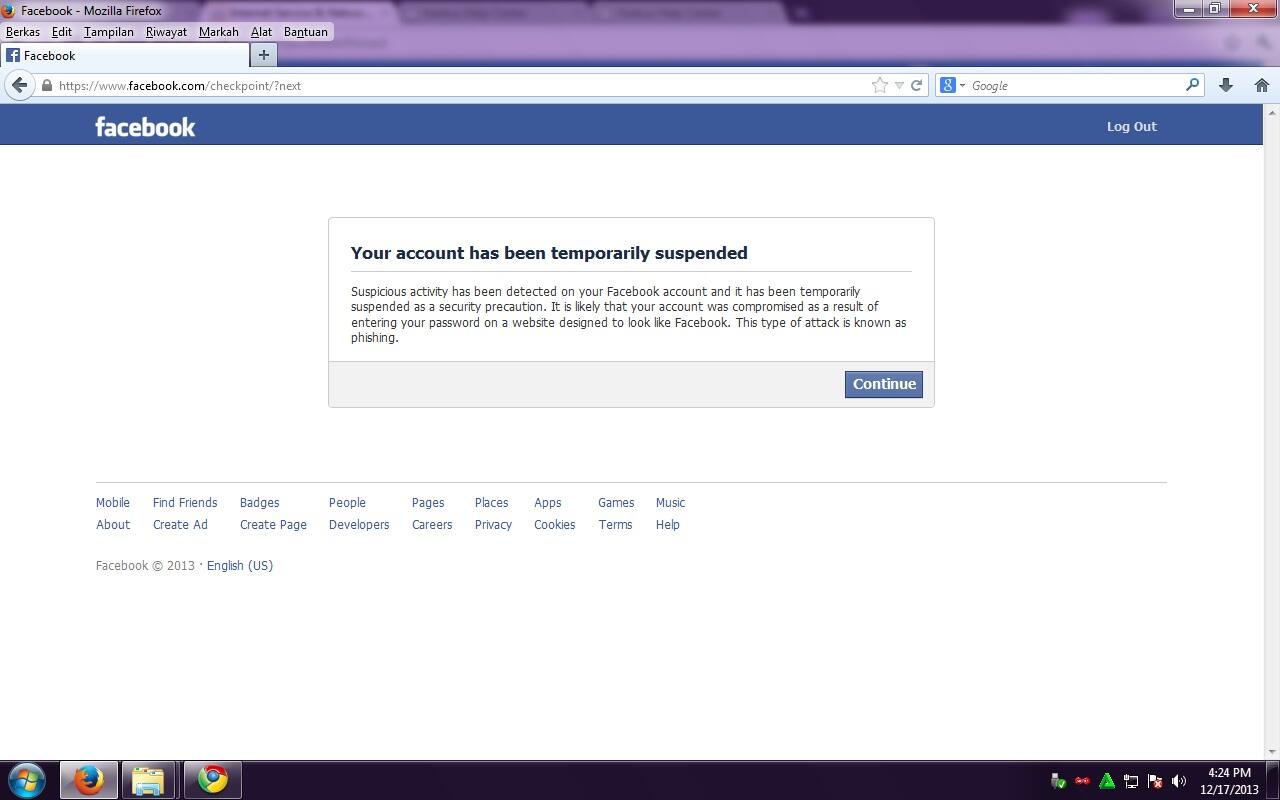Open the Create Ad footer link
This screenshot has width=1280, height=800.
click(x=180, y=525)
